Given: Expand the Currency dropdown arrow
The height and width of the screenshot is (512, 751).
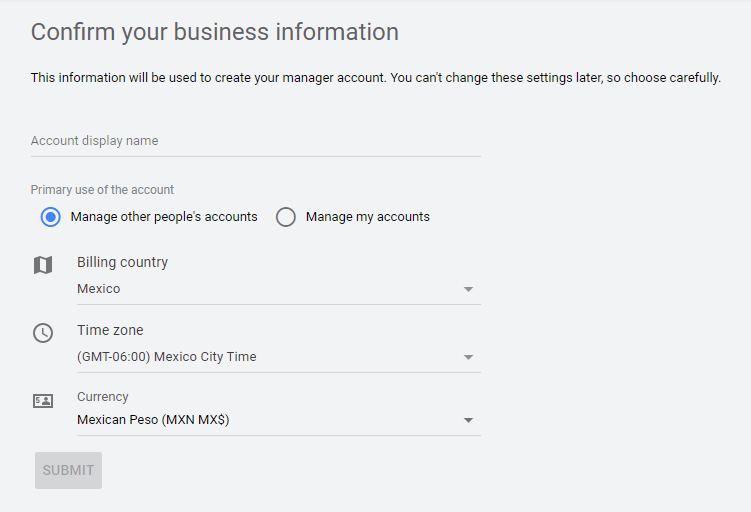Looking at the screenshot, I should pos(468,421).
